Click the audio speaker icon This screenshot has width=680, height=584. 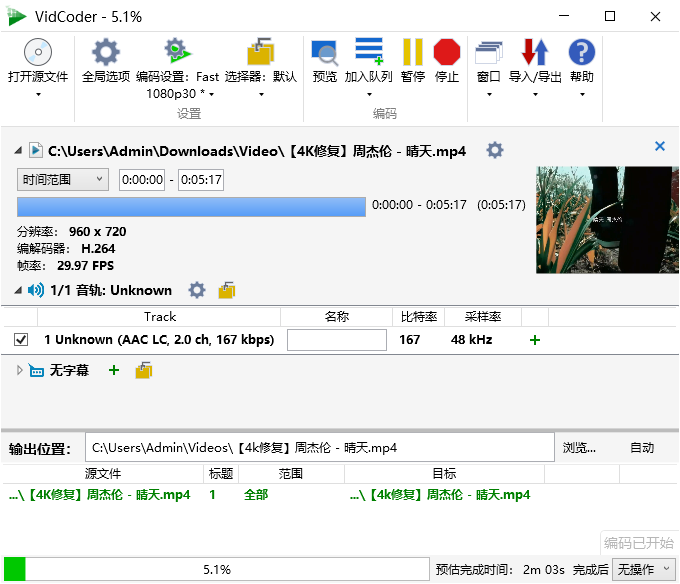36,290
